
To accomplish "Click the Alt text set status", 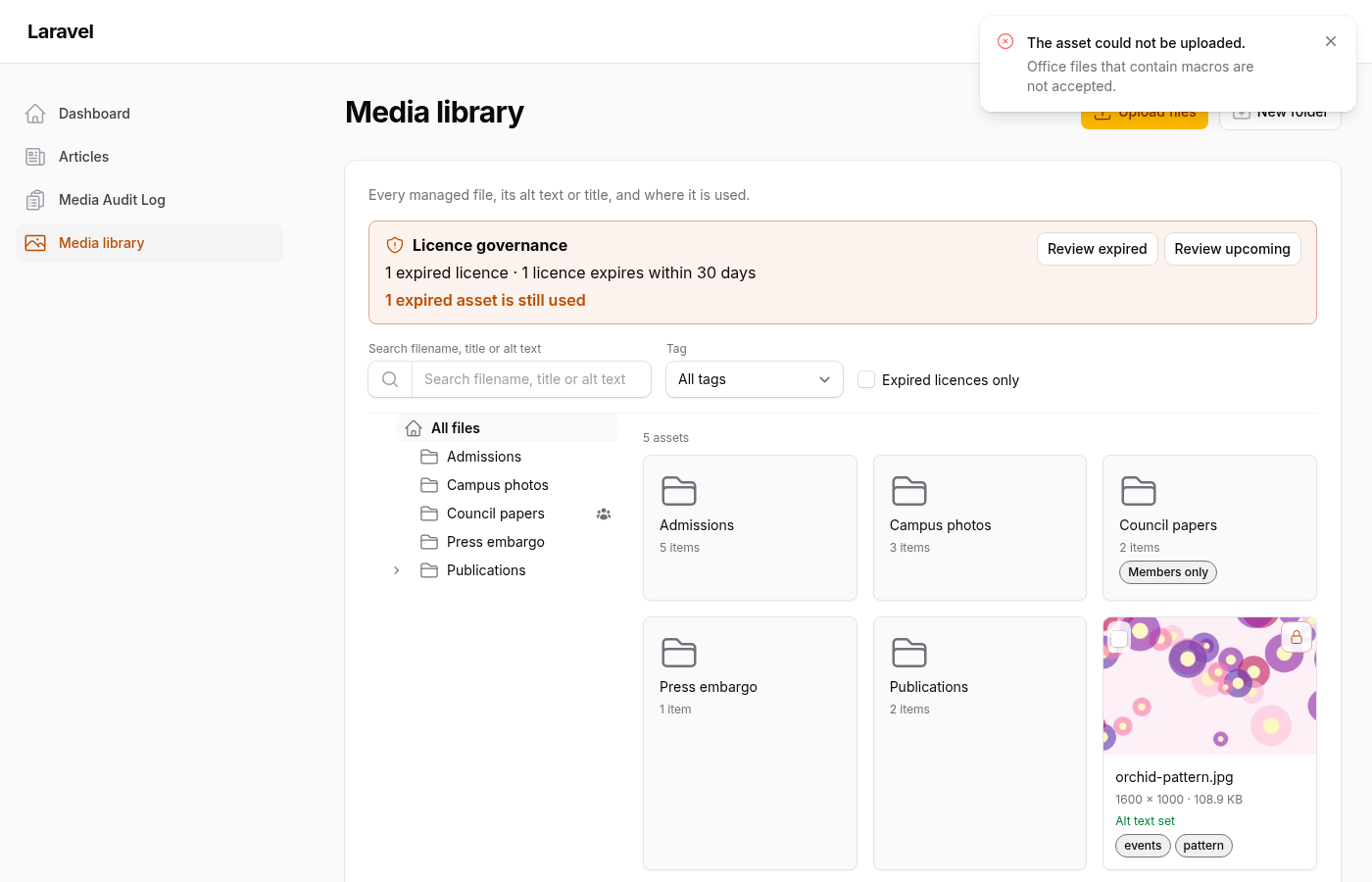I will point(1145,821).
